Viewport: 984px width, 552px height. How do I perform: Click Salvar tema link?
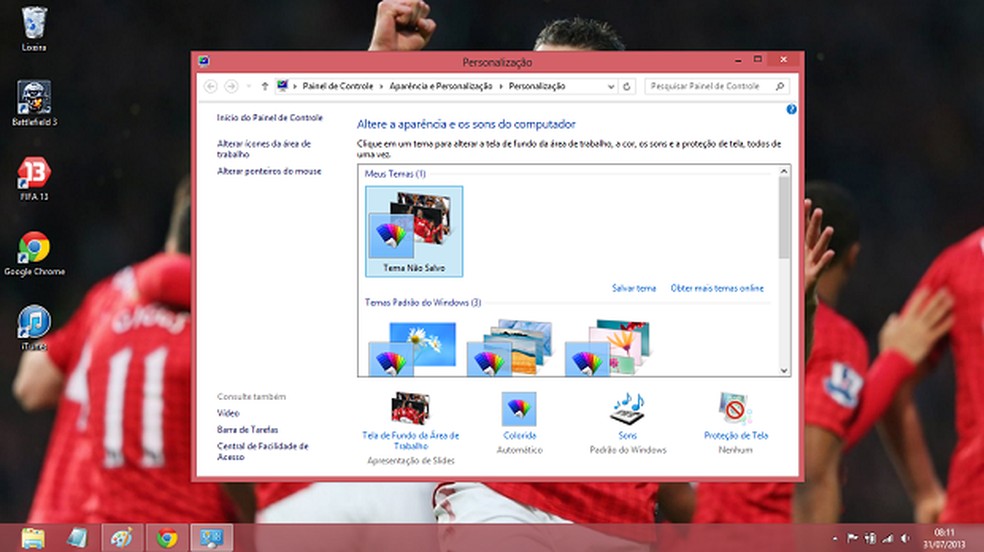coord(634,288)
